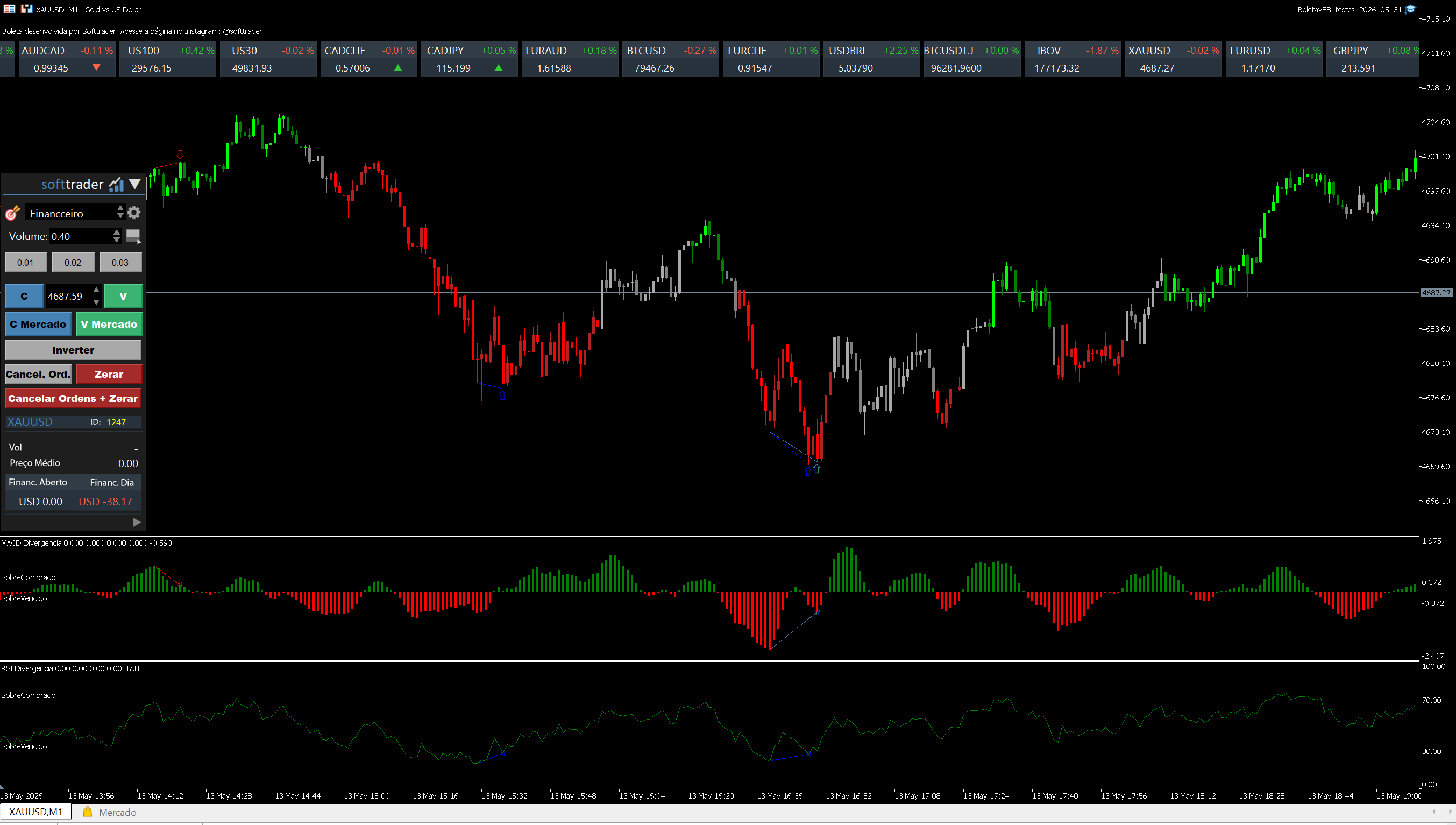Screen dimensions: 1456x825
Task: Select the GBPJPY ticker tile
Action: click(1372, 59)
